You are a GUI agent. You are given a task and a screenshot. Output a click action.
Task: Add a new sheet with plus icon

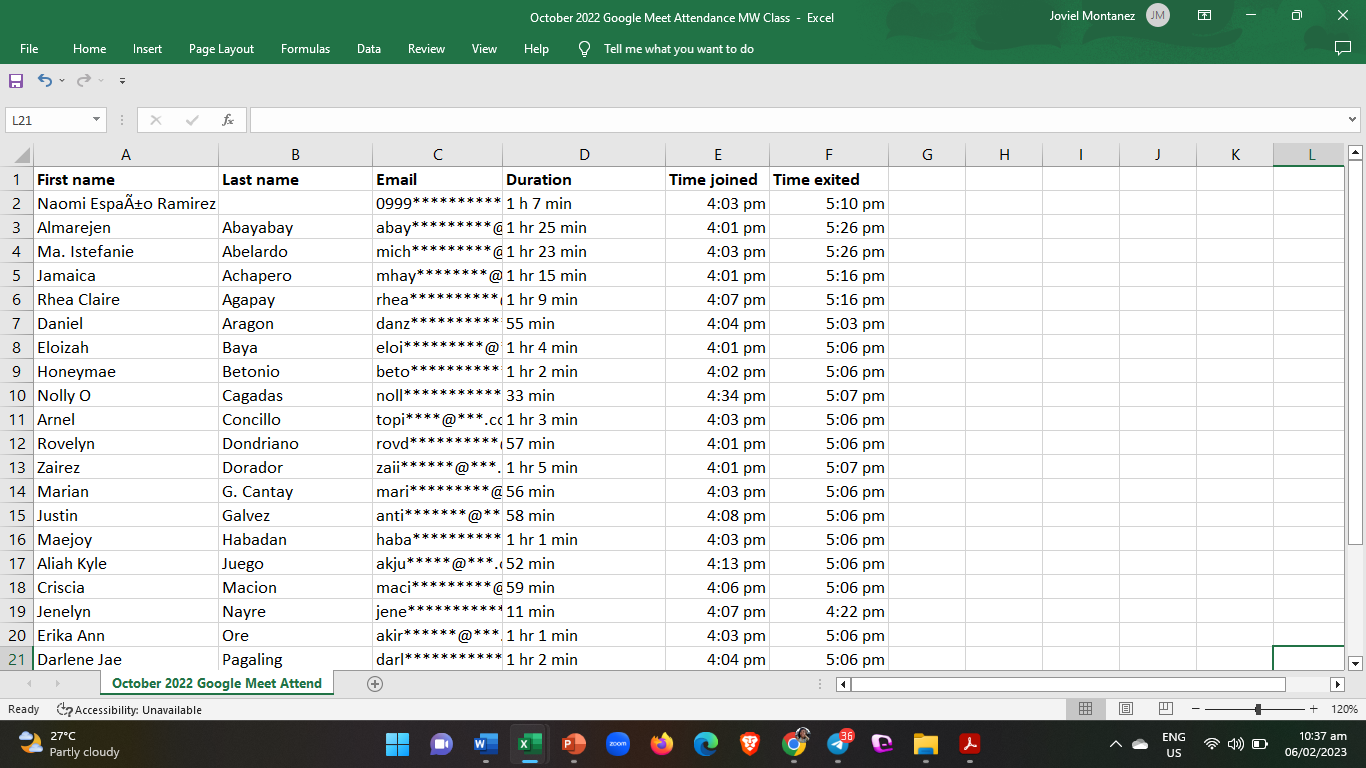[375, 684]
